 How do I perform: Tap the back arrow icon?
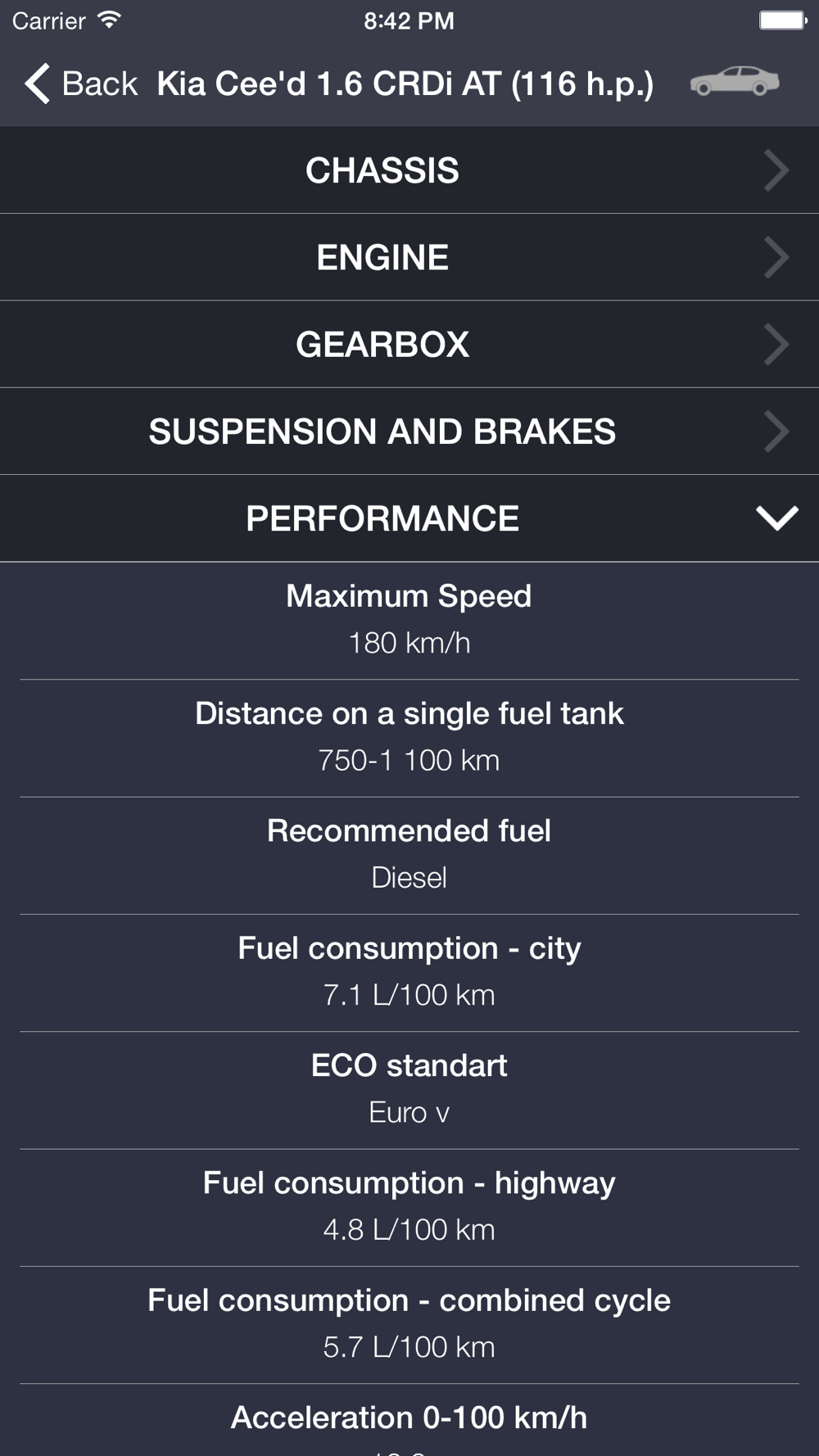37,84
